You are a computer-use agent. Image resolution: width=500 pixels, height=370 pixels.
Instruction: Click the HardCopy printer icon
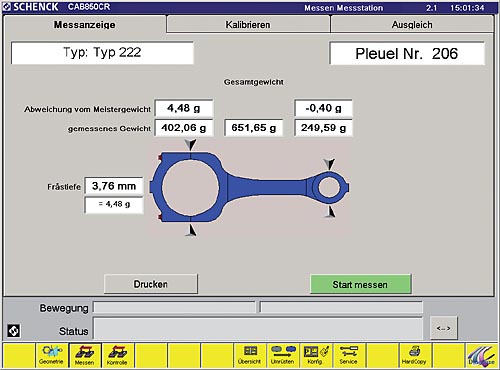coord(415,355)
